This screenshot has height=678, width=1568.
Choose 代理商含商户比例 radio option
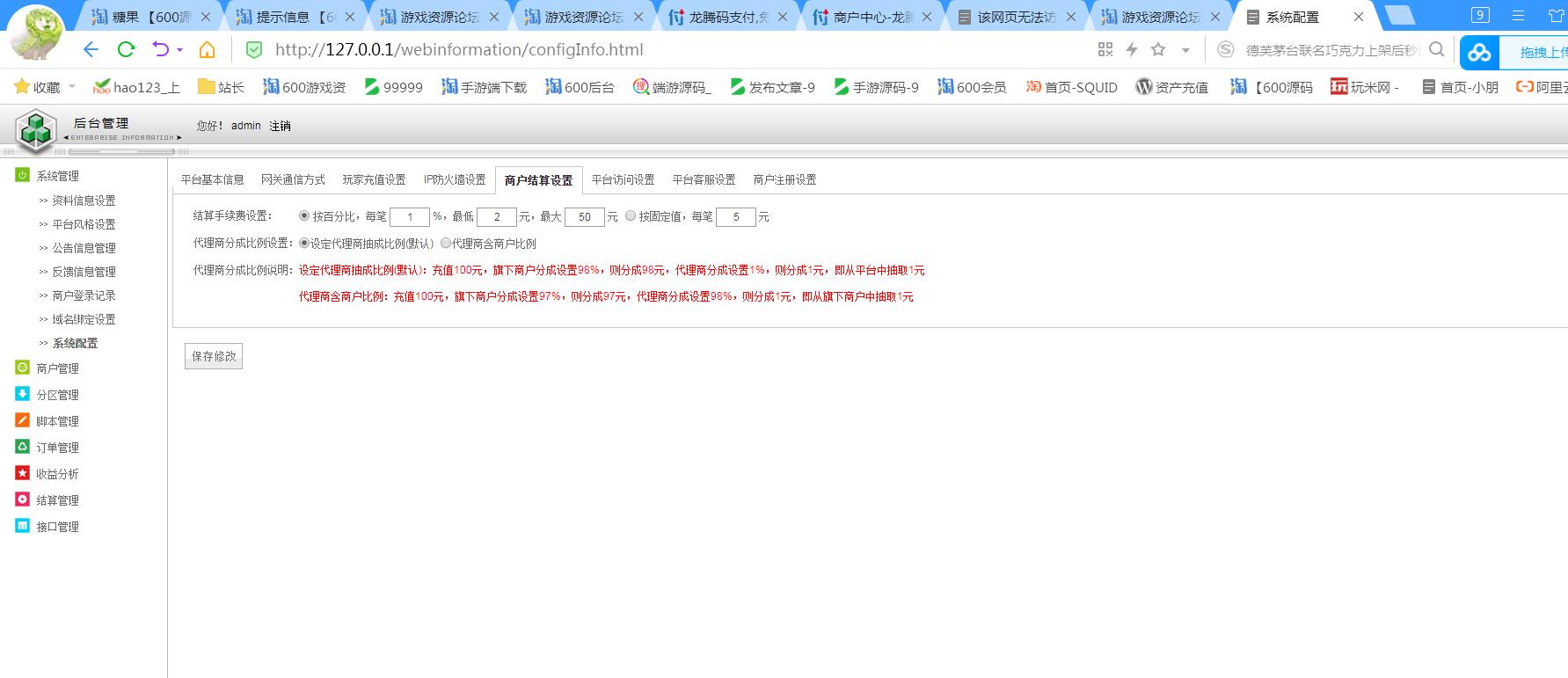[x=446, y=244]
